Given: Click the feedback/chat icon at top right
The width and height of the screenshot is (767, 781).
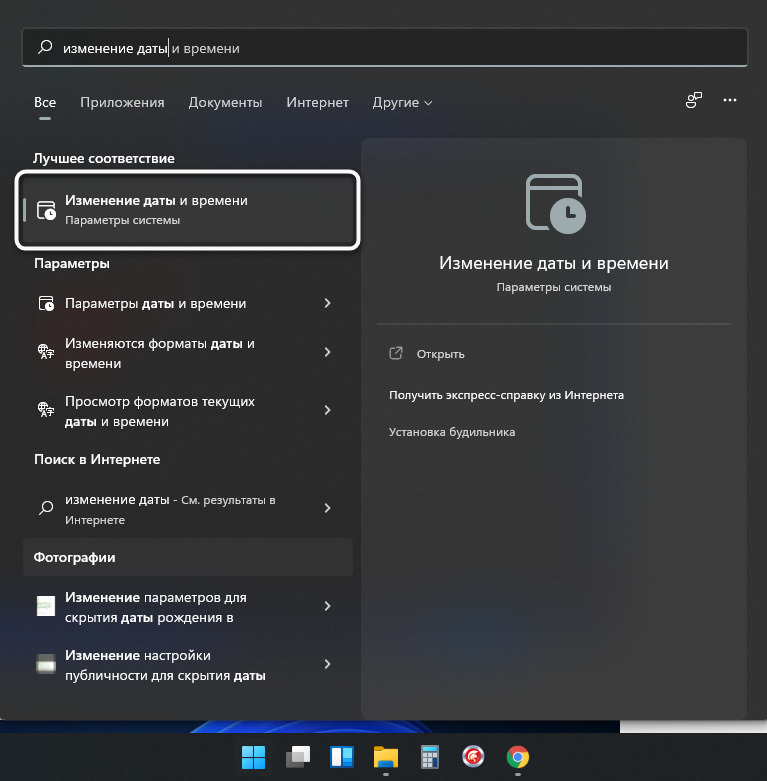Looking at the screenshot, I should tap(694, 100).
